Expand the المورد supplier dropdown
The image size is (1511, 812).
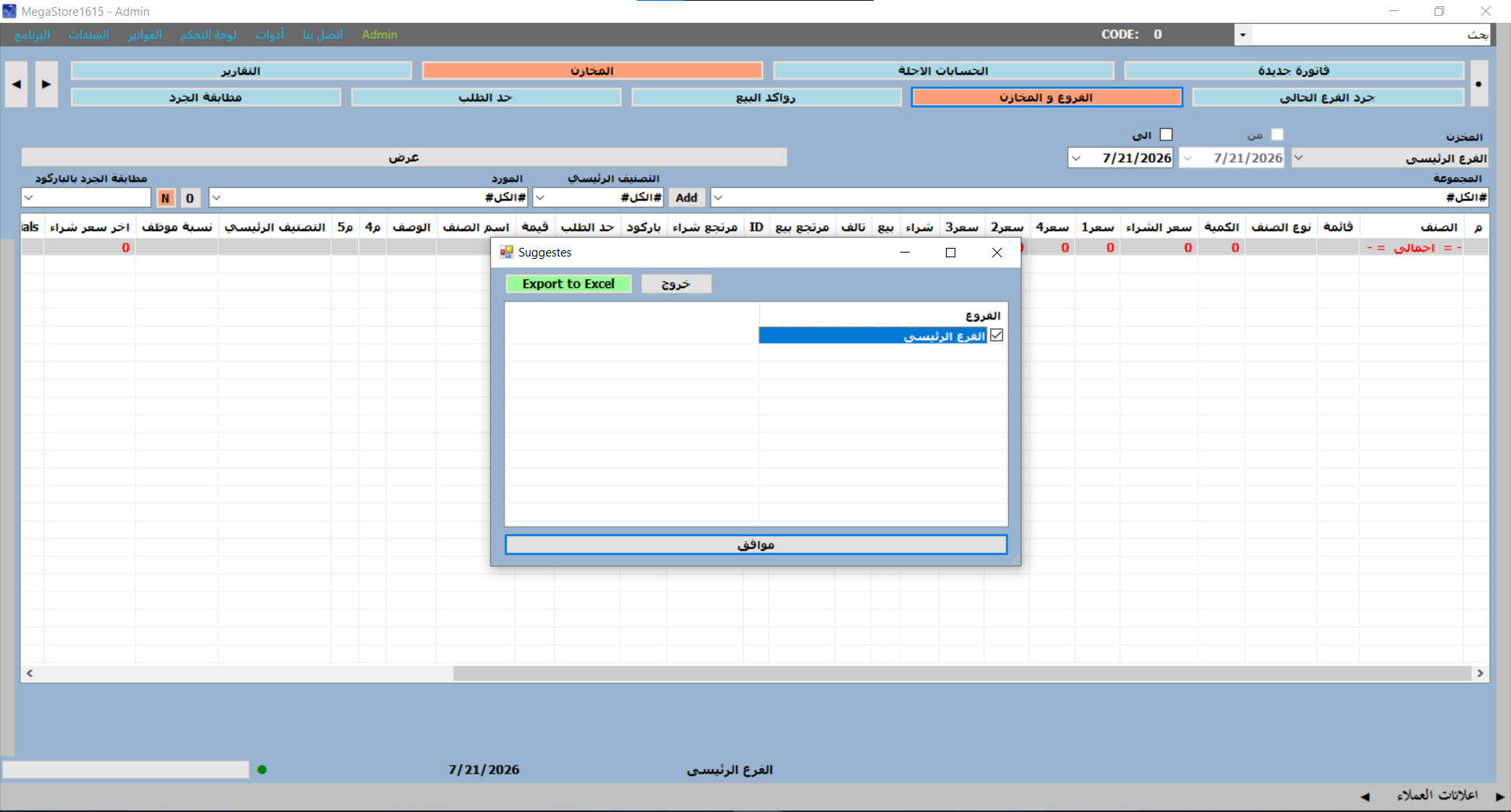point(216,197)
